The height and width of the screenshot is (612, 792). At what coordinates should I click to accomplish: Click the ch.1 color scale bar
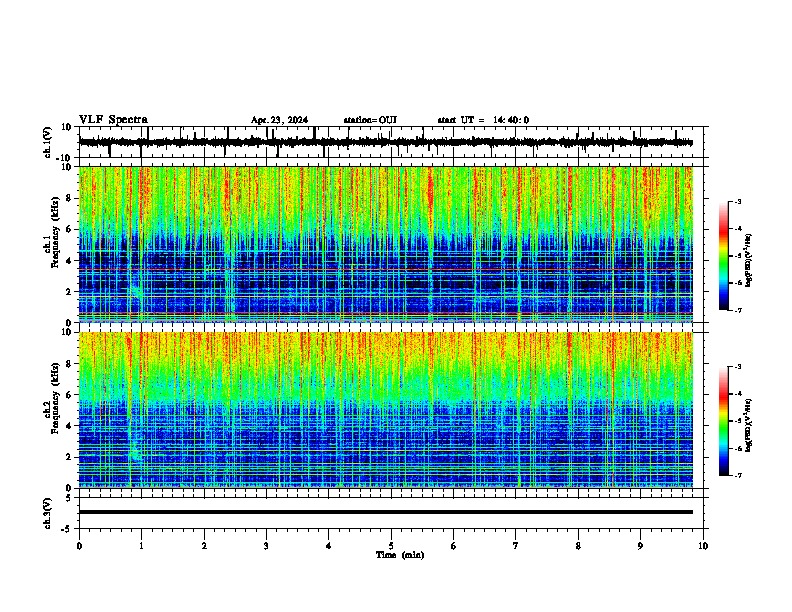pyautogui.click(x=724, y=256)
